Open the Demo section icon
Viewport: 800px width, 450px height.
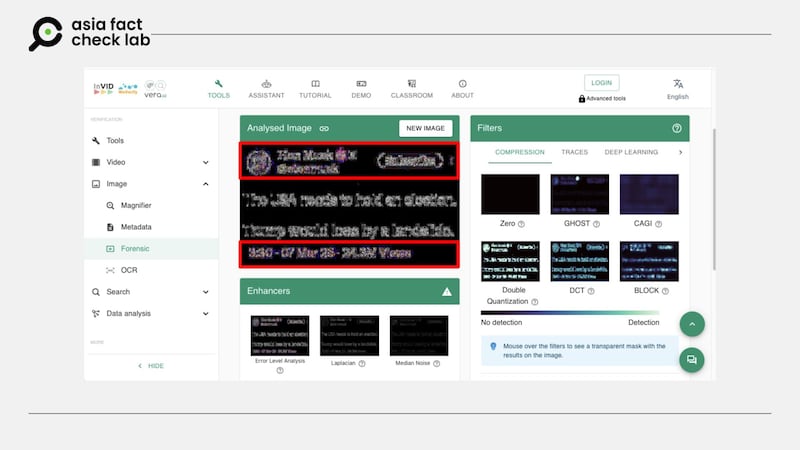361,84
